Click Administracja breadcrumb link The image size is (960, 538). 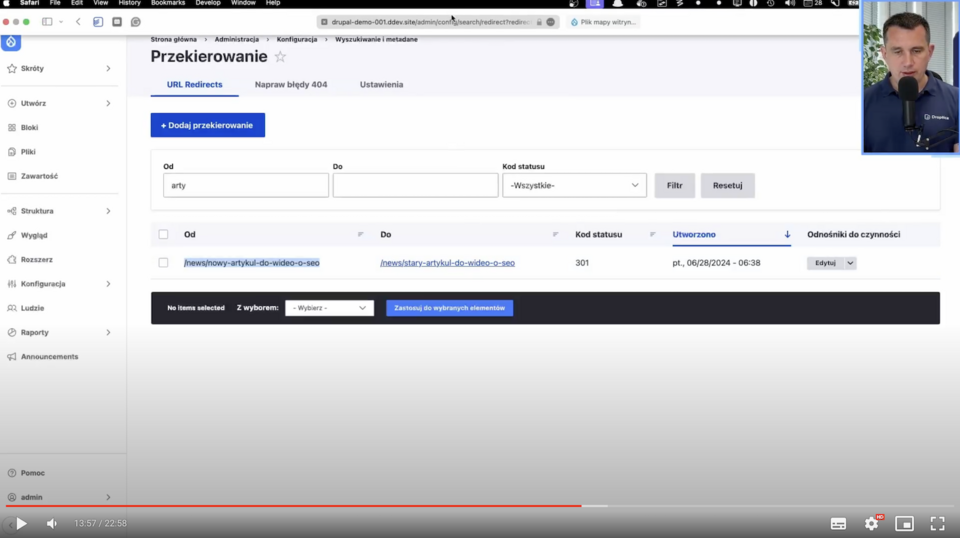[236, 39]
